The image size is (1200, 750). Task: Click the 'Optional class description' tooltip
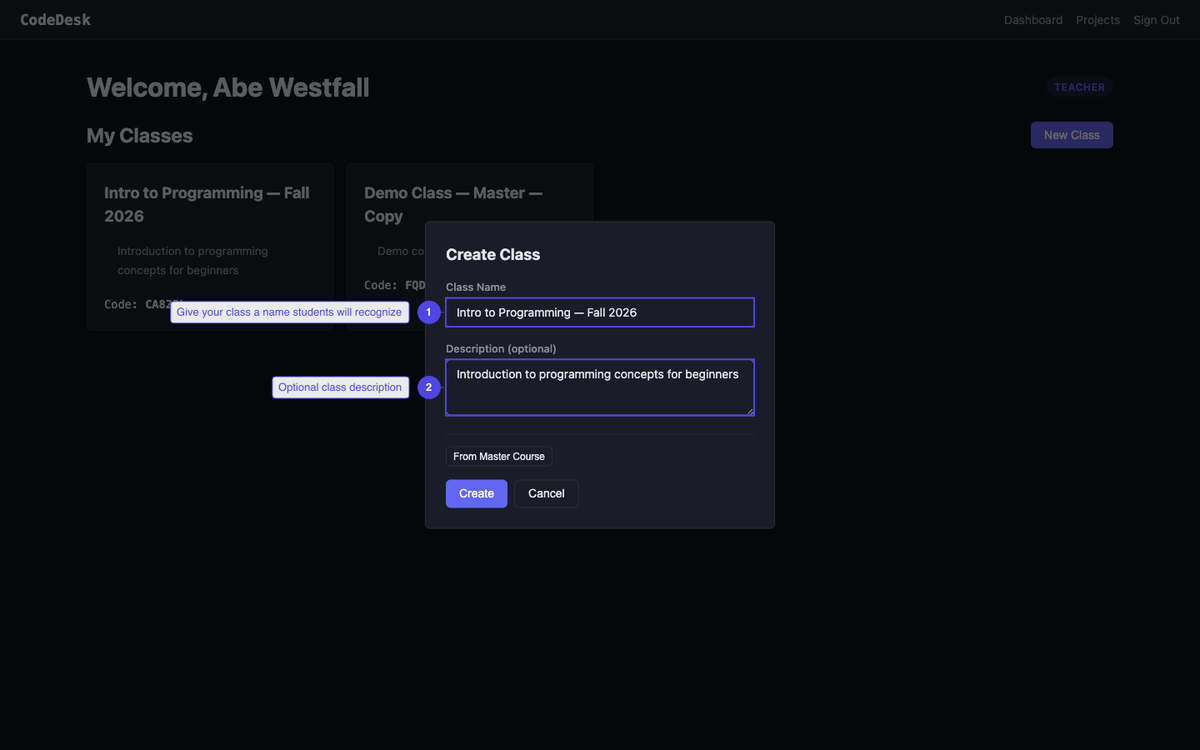click(340, 387)
